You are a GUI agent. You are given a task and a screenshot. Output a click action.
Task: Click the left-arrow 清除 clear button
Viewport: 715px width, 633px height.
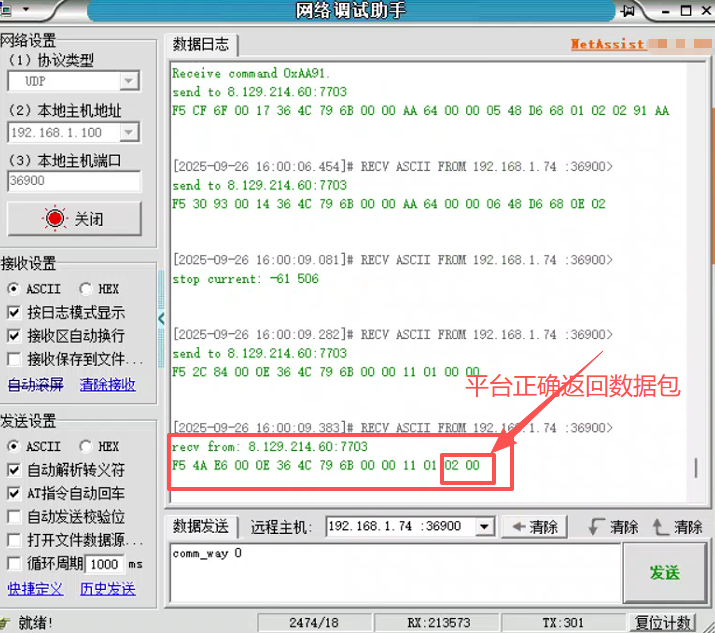click(x=534, y=527)
